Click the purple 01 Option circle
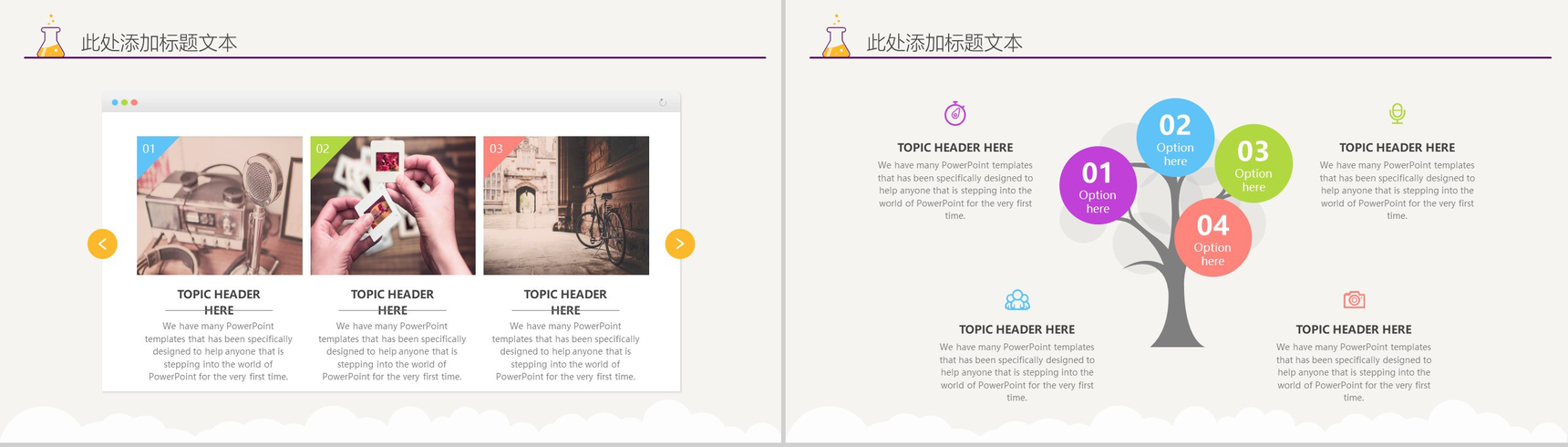 [x=1098, y=185]
